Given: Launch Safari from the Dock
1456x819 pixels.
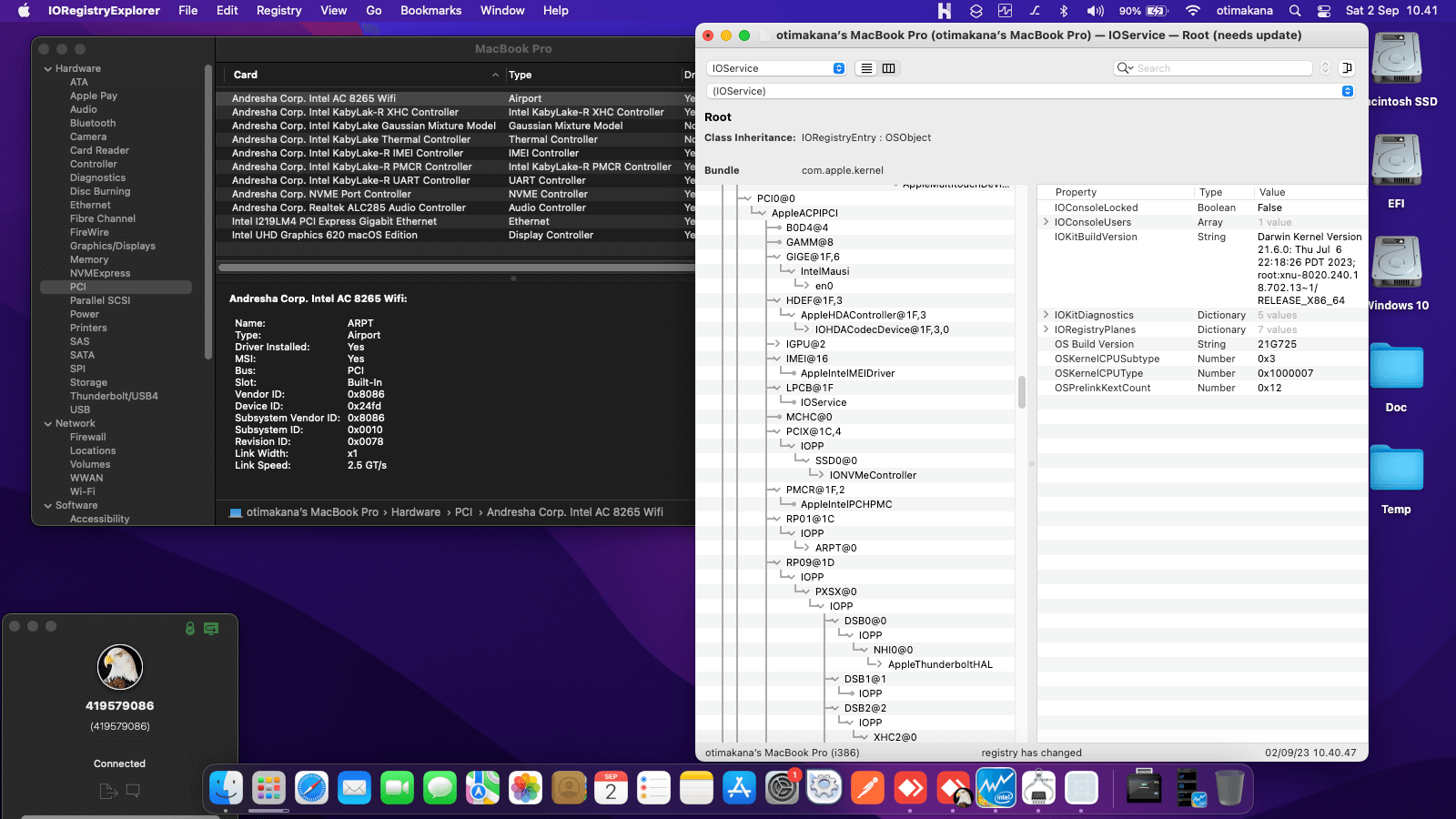Looking at the screenshot, I should [x=311, y=788].
